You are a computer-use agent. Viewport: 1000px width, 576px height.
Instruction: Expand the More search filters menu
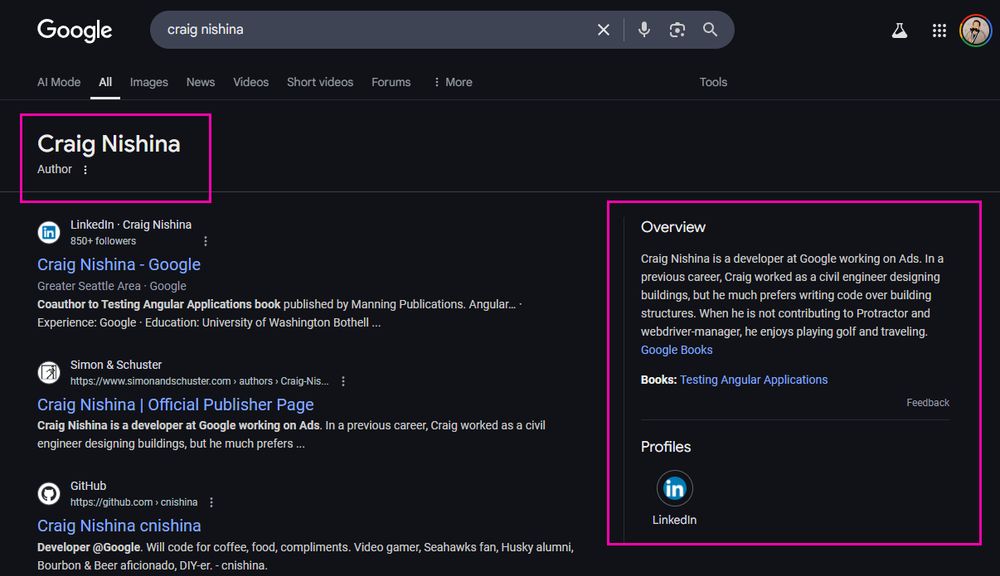tap(453, 82)
